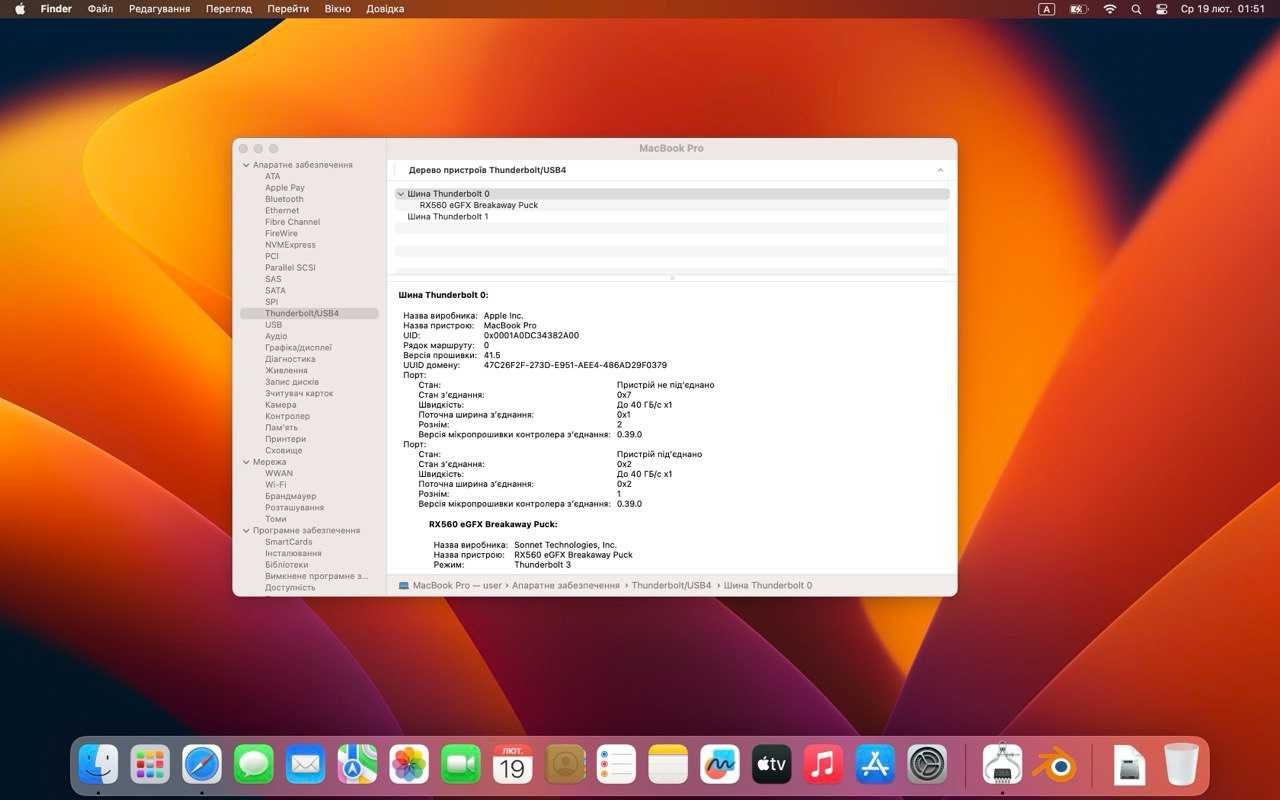Select Сховище in the sidebar

pyautogui.click(x=283, y=451)
